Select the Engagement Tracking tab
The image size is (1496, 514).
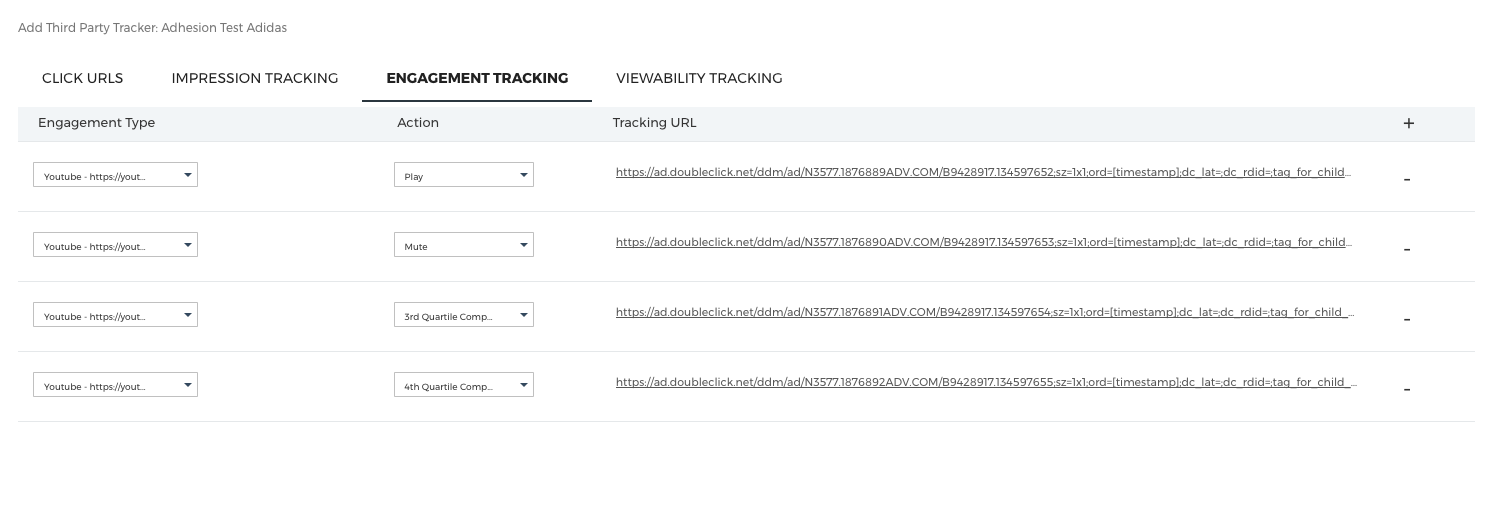coord(477,78)
